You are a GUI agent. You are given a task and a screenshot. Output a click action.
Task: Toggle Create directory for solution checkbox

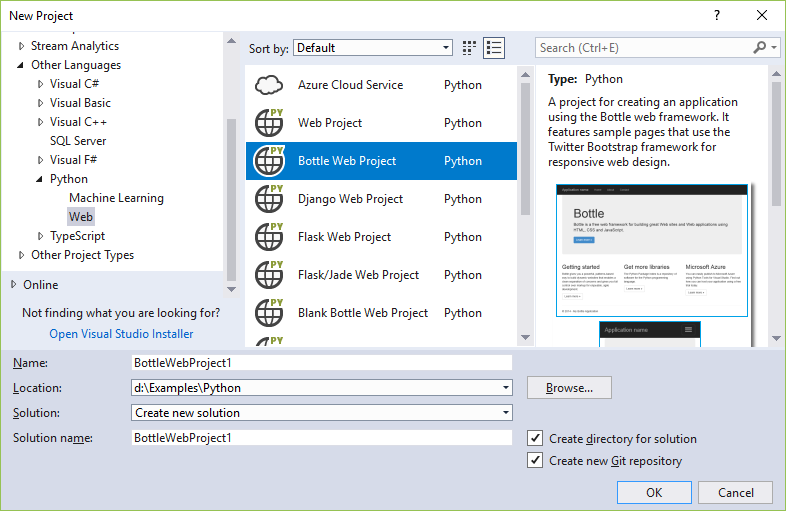(x=535, y=438)
